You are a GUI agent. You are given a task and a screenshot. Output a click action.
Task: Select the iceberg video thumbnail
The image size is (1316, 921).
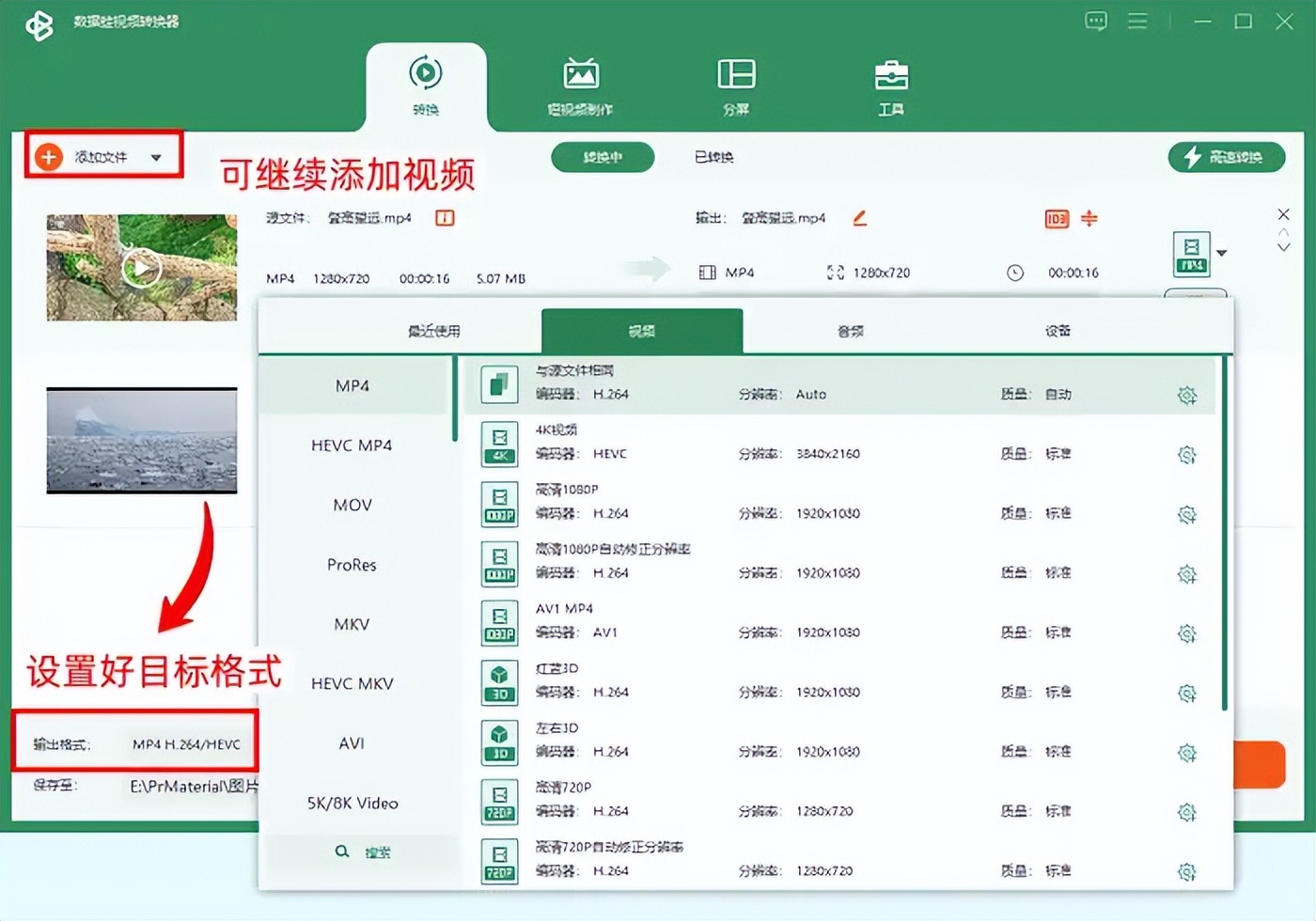pyautogui.click(x=141, y=440)
